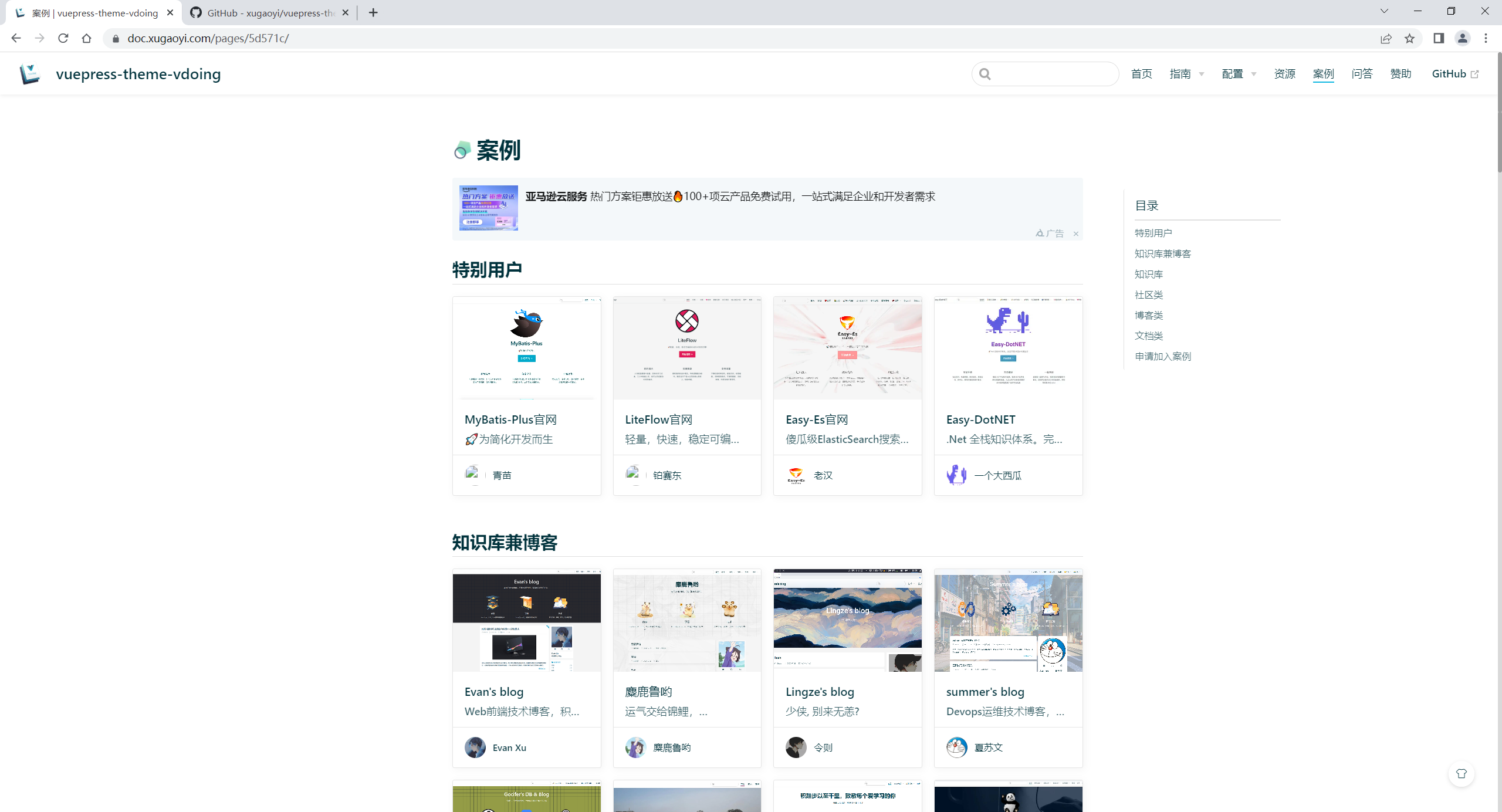This screenshot has height=812, width=1502.
Task: Expand the 配置 dropdown menu
Action: pos(1239,74)
